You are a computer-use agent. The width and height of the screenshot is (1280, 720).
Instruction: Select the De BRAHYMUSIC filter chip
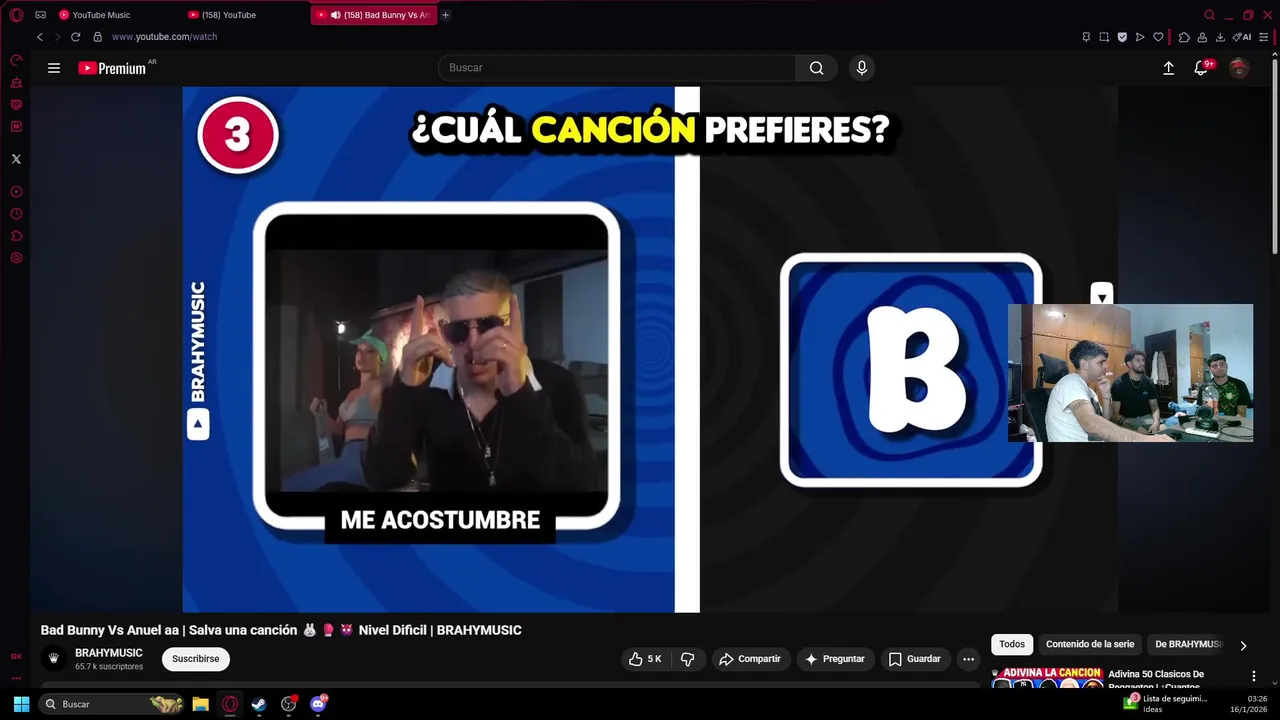pos(1188,645)
